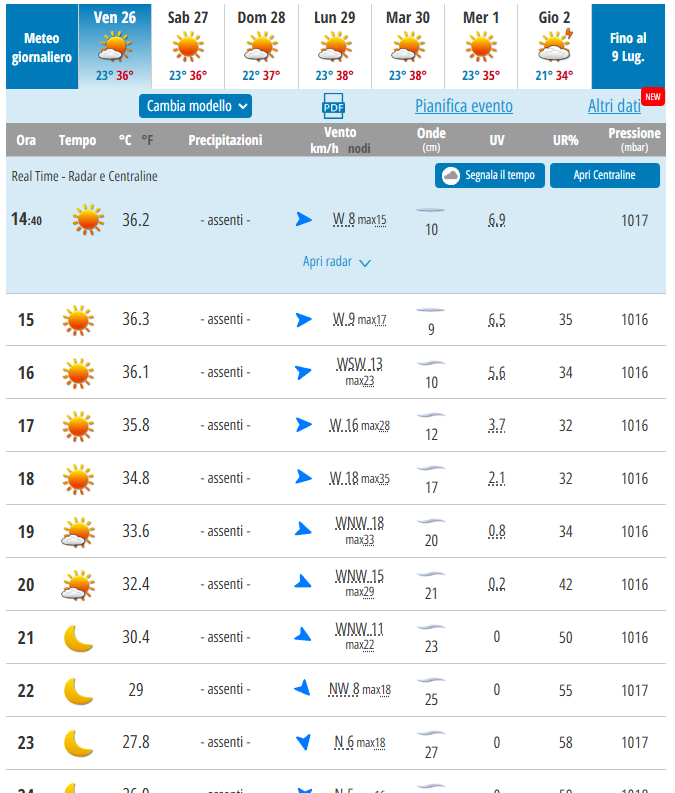This screenshot has width=675, height=793.
Task: Click the wind arrow in the 17 row
Action: click(304, 425)
